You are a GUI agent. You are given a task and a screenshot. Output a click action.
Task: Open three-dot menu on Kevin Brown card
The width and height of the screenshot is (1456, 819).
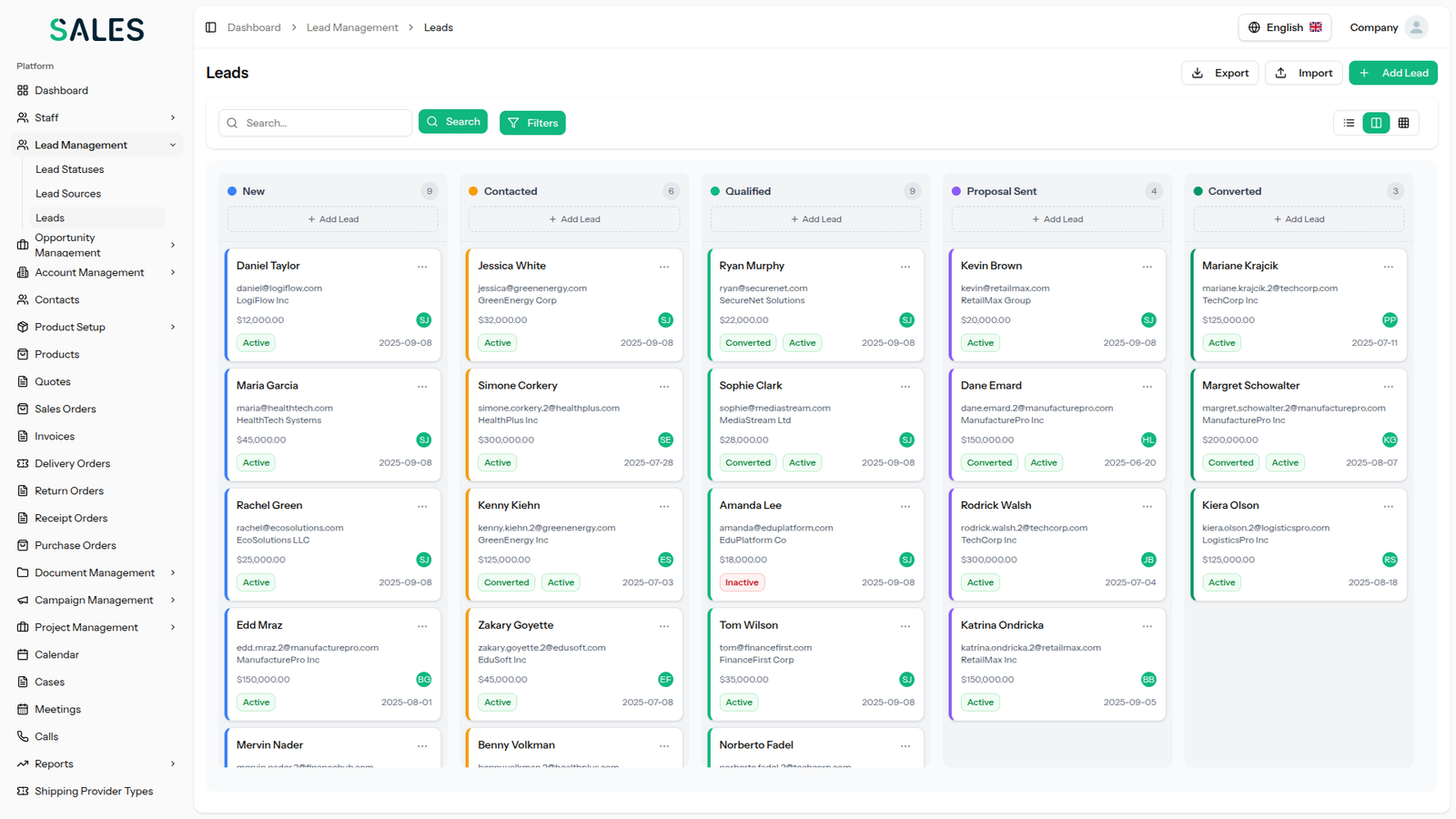(x=1147, y=267)
